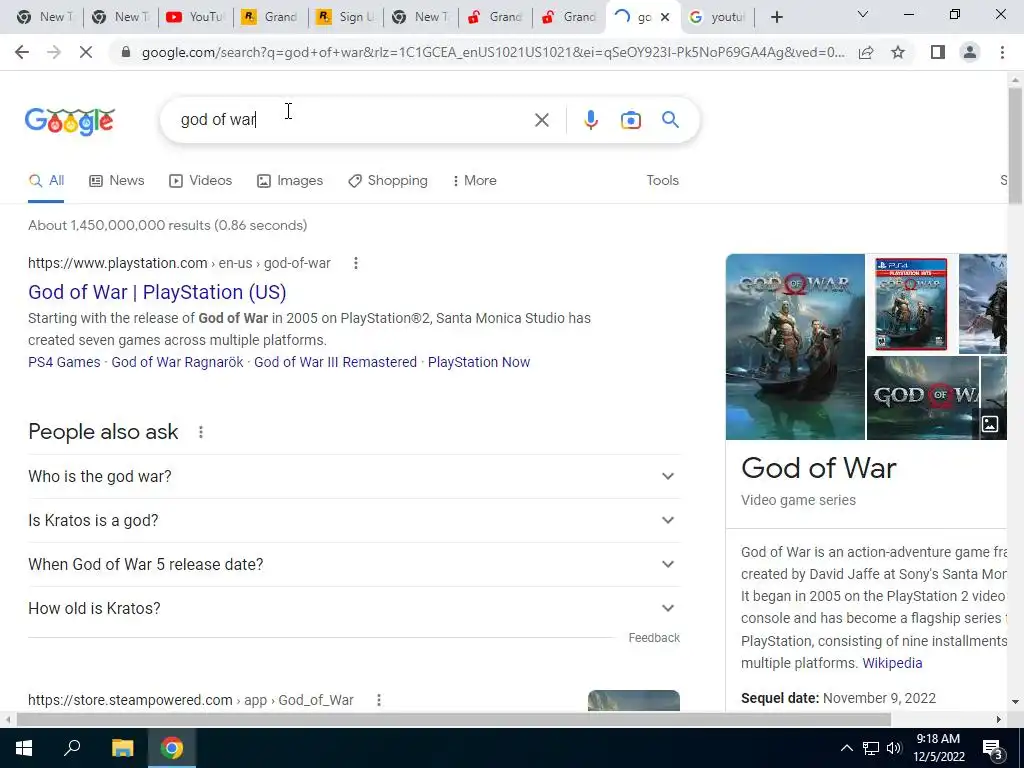Switch to the News tab
Image resolution: width=1024 pixels, height=768 pixels.
[x=117, y=180]
